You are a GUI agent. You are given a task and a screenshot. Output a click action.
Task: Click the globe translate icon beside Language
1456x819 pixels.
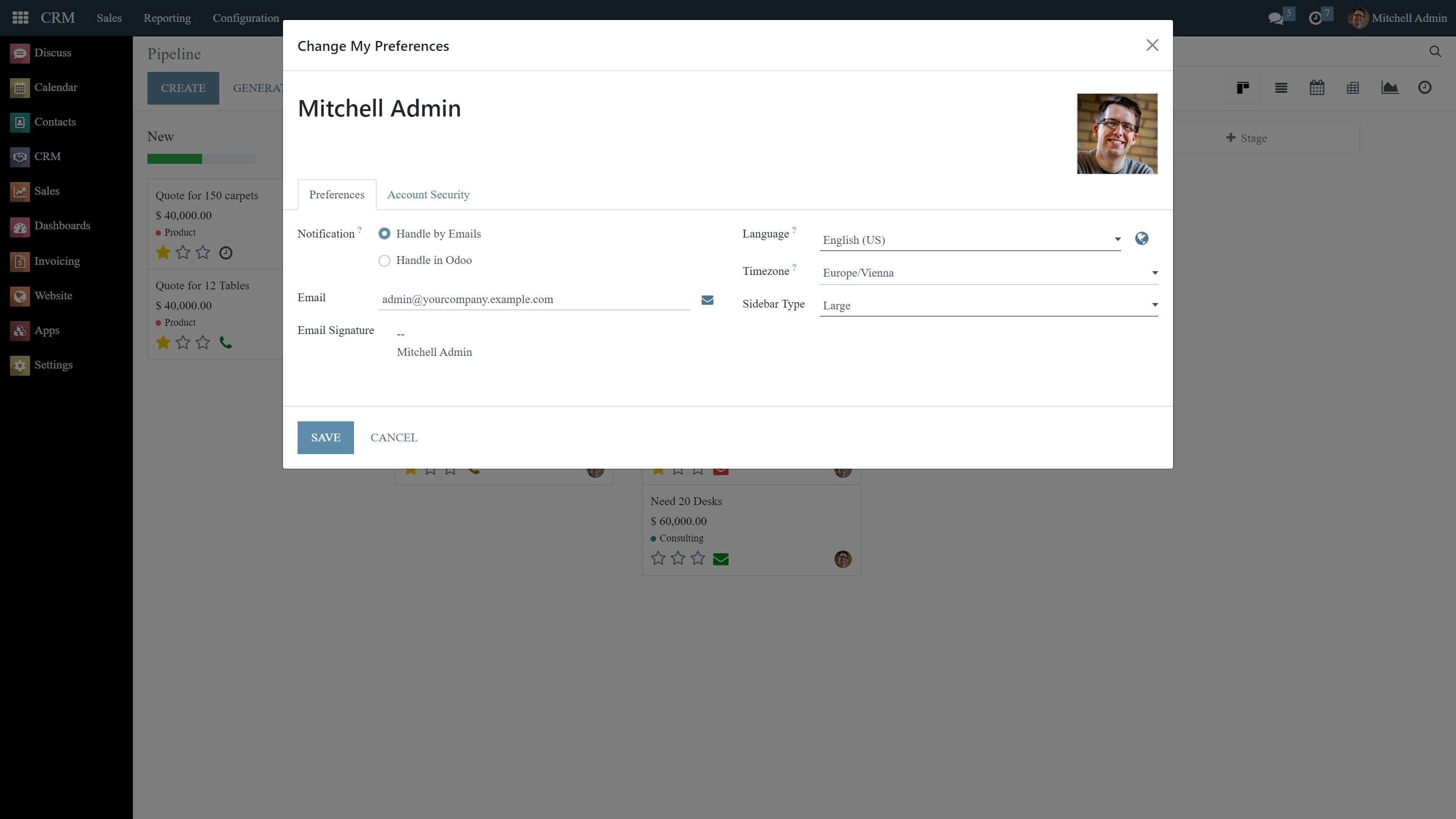coord(1141,238)
